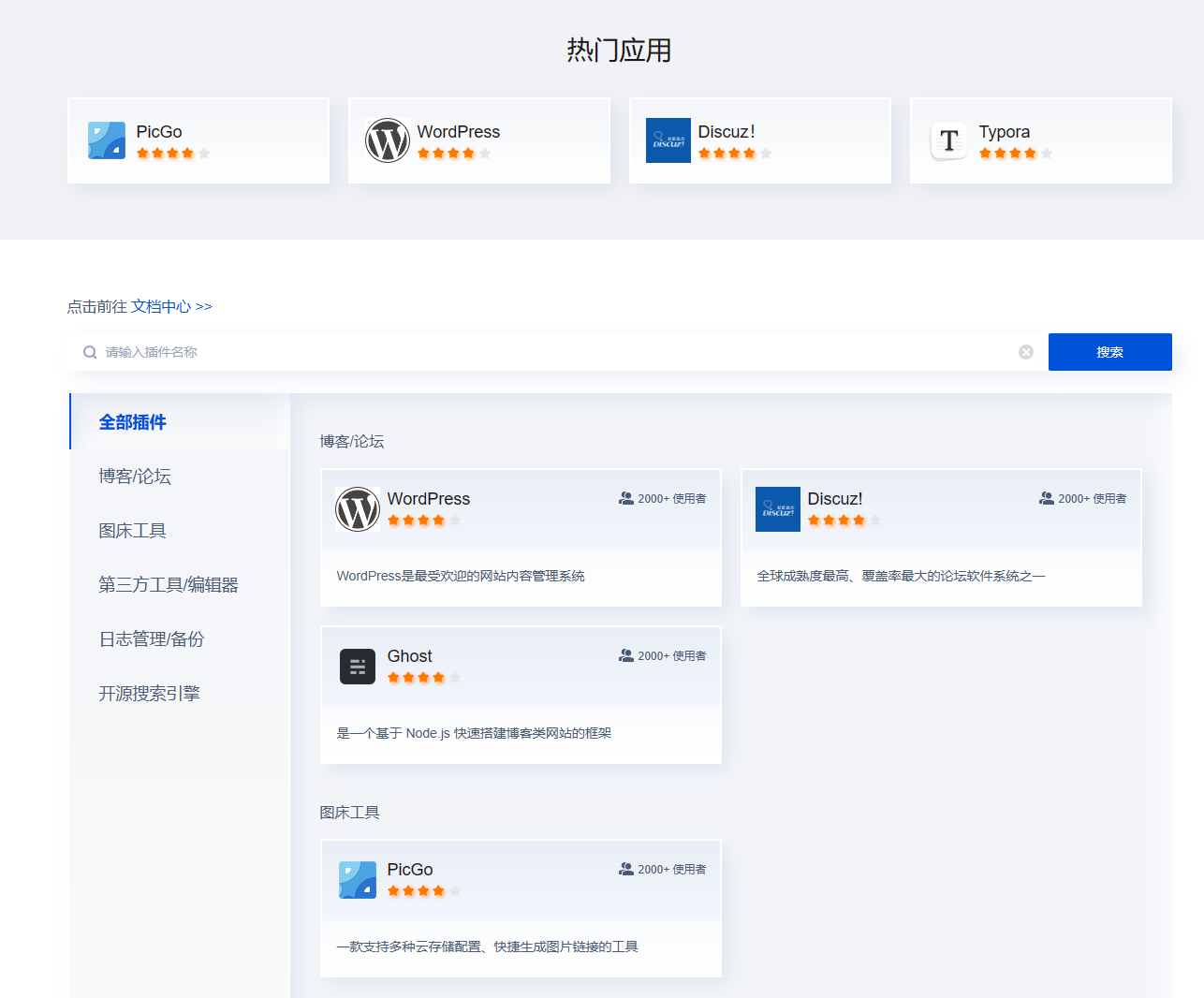Click the Ghost icon in plugin list
Screen dimensions: 1204x998
[358, 667]
